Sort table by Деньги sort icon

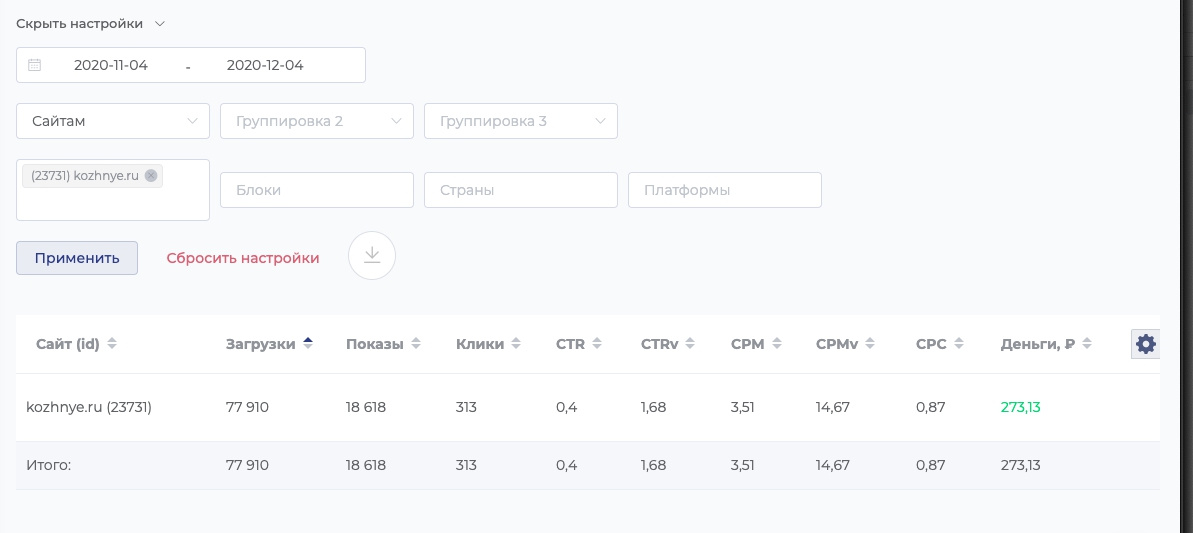click(x=1087, y=344)
